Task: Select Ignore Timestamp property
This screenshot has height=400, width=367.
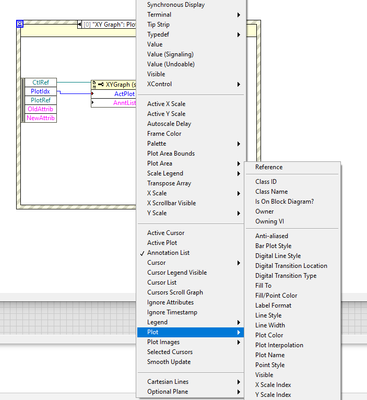Action: [191, 312]
